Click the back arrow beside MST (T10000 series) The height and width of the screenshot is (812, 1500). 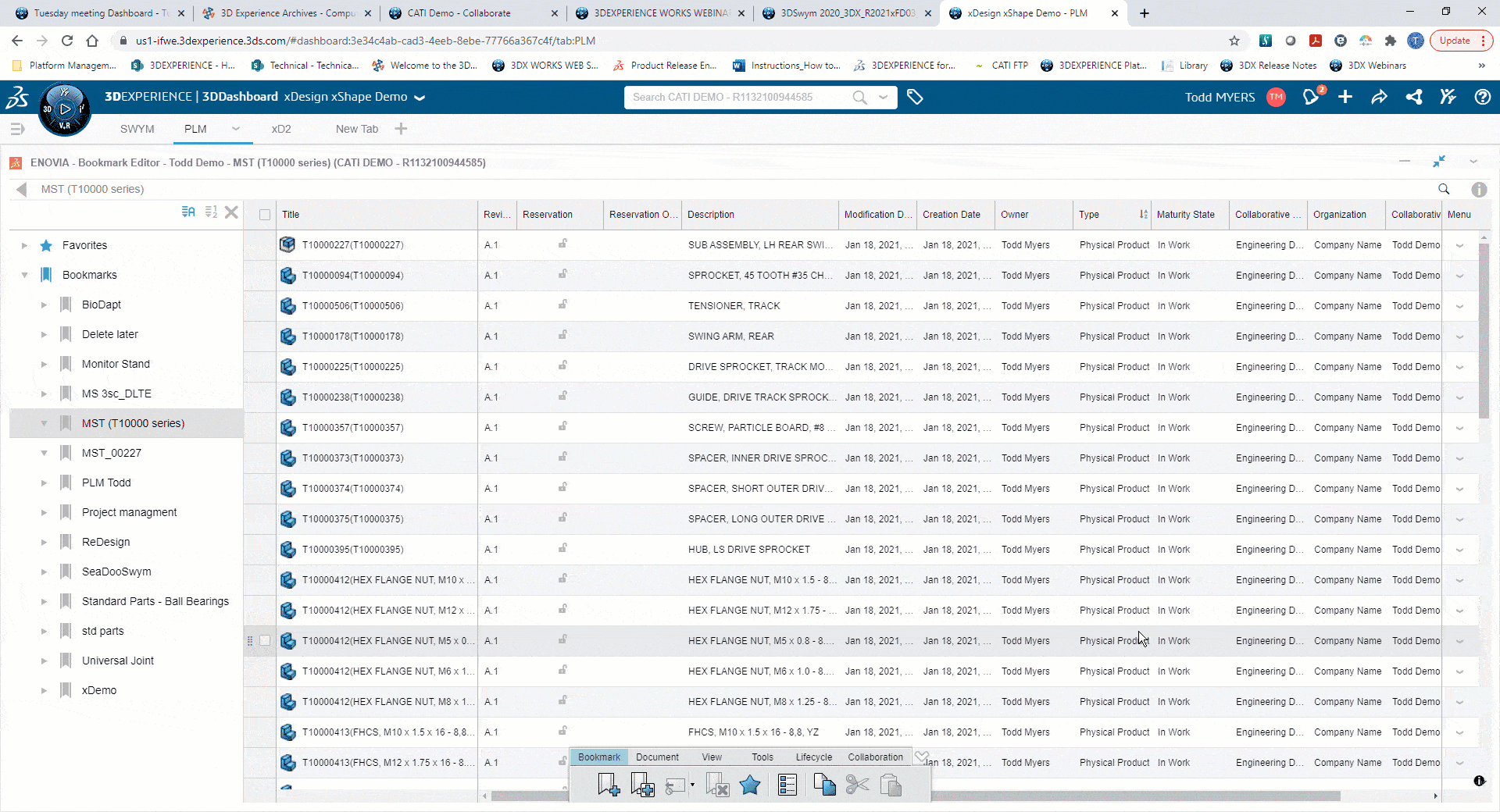point(22,189)
